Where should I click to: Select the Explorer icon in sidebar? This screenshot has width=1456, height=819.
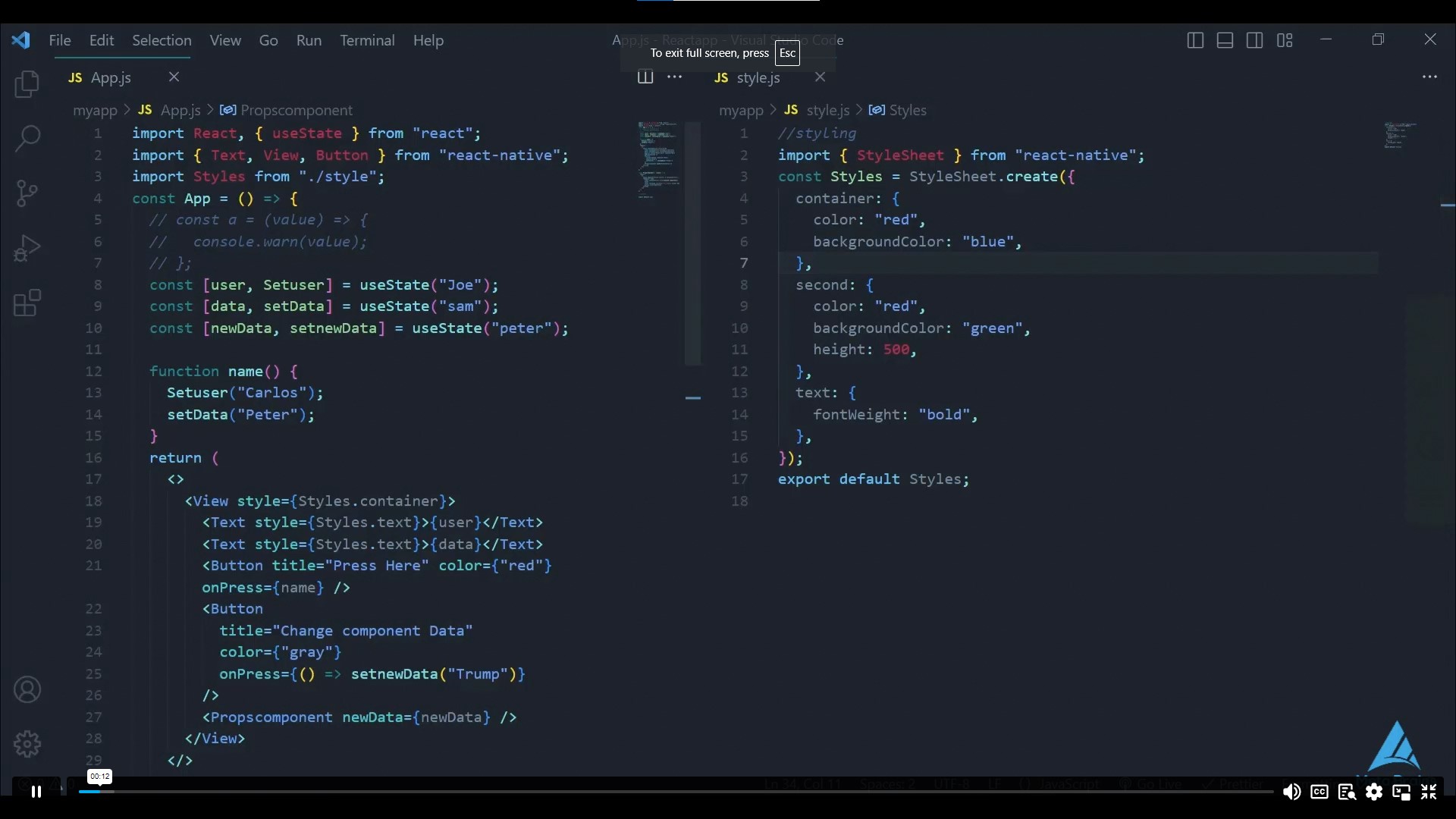[x=27, y=84]
